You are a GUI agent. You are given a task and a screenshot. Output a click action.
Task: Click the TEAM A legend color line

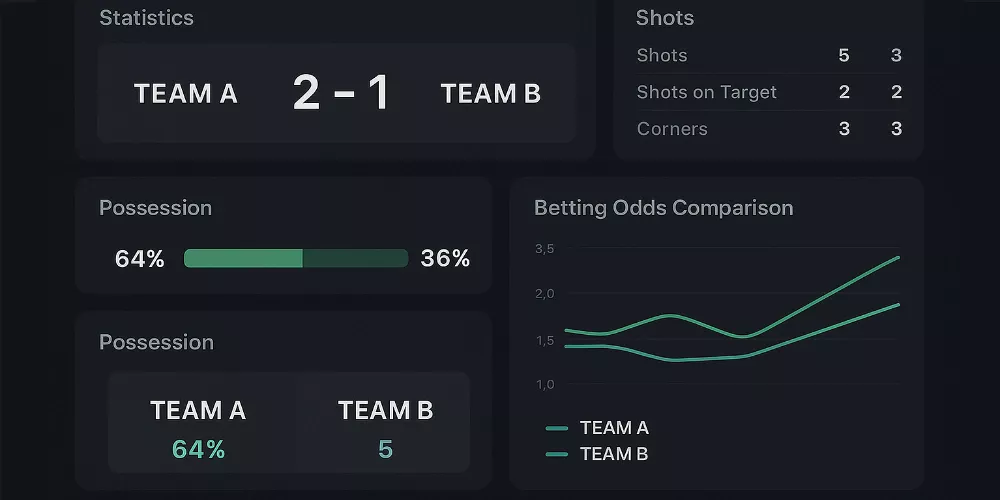tap(557, 429)
